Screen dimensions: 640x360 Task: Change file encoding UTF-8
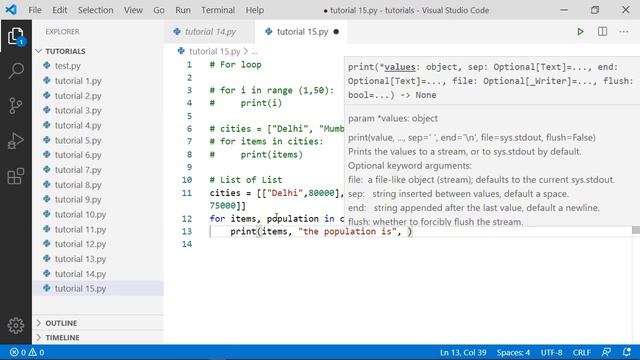[x=551, y=352]
